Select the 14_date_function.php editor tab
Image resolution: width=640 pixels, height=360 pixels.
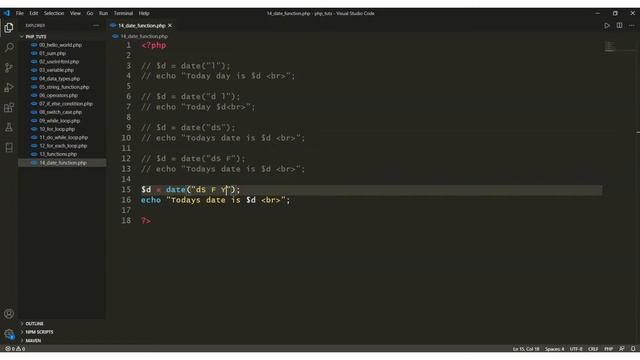pyautogui.click(x=141, y=25)
